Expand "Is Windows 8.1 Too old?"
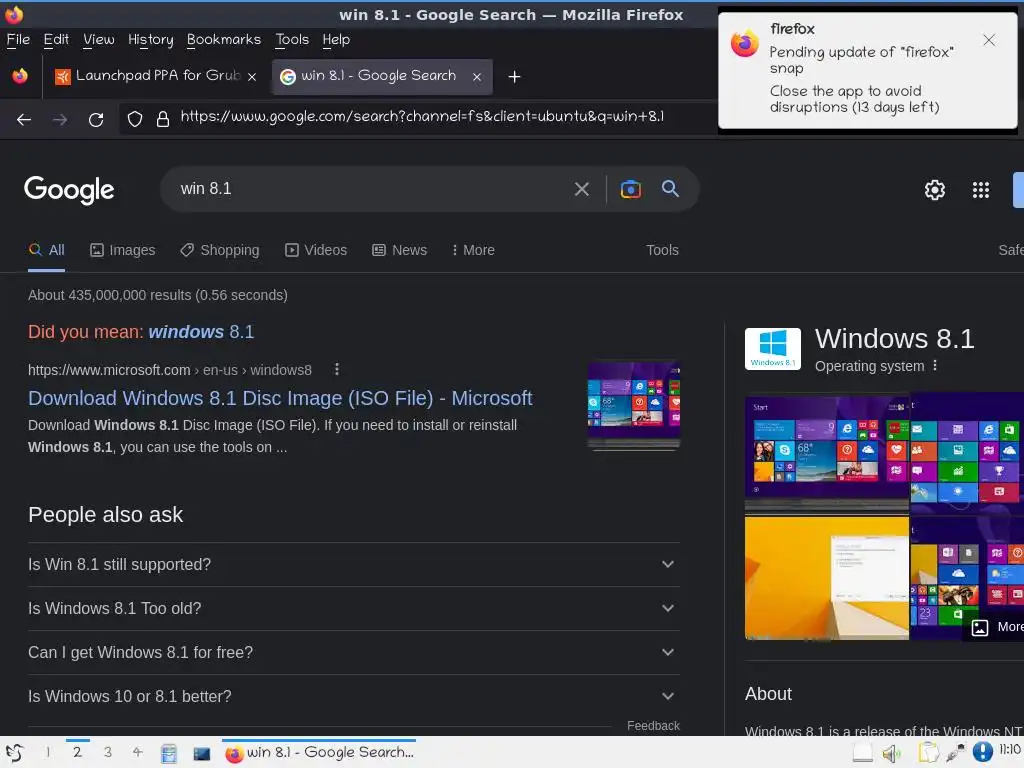 pyautogui.click(x=353, y=608)
